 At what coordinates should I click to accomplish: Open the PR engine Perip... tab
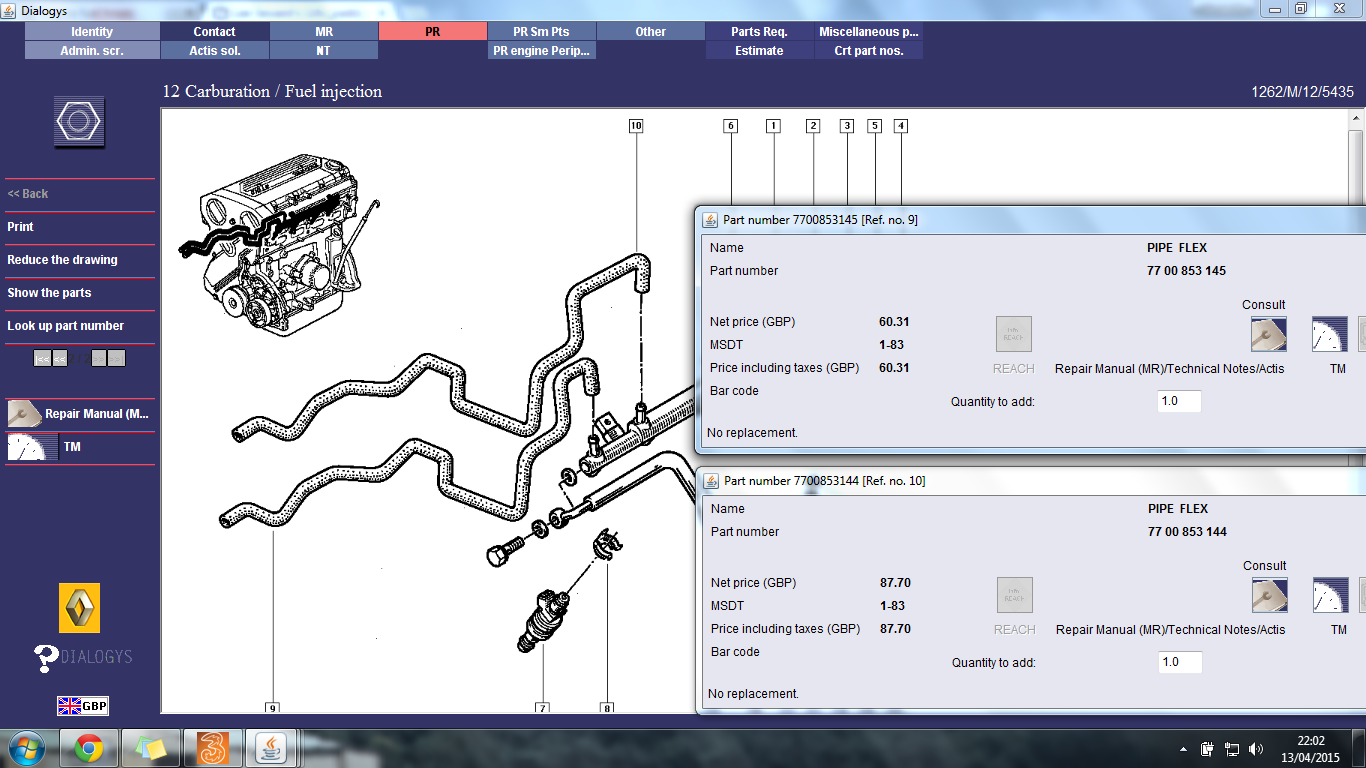click(541, 50)
